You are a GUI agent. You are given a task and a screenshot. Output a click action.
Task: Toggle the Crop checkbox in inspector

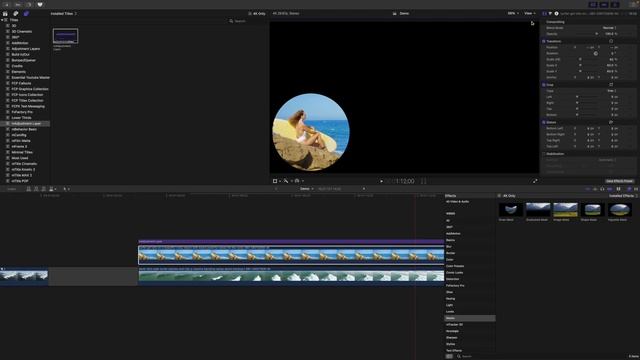544,84
